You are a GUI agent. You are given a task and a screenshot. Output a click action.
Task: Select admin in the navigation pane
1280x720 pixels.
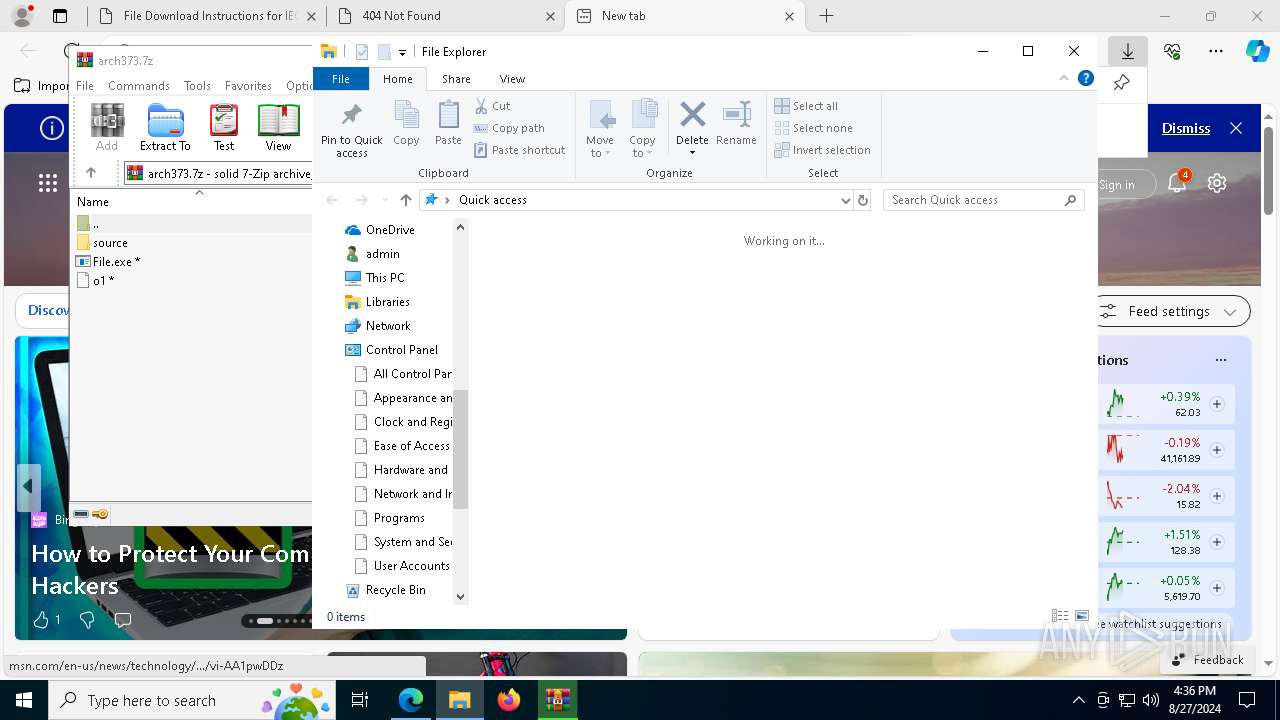click(382, 254)
